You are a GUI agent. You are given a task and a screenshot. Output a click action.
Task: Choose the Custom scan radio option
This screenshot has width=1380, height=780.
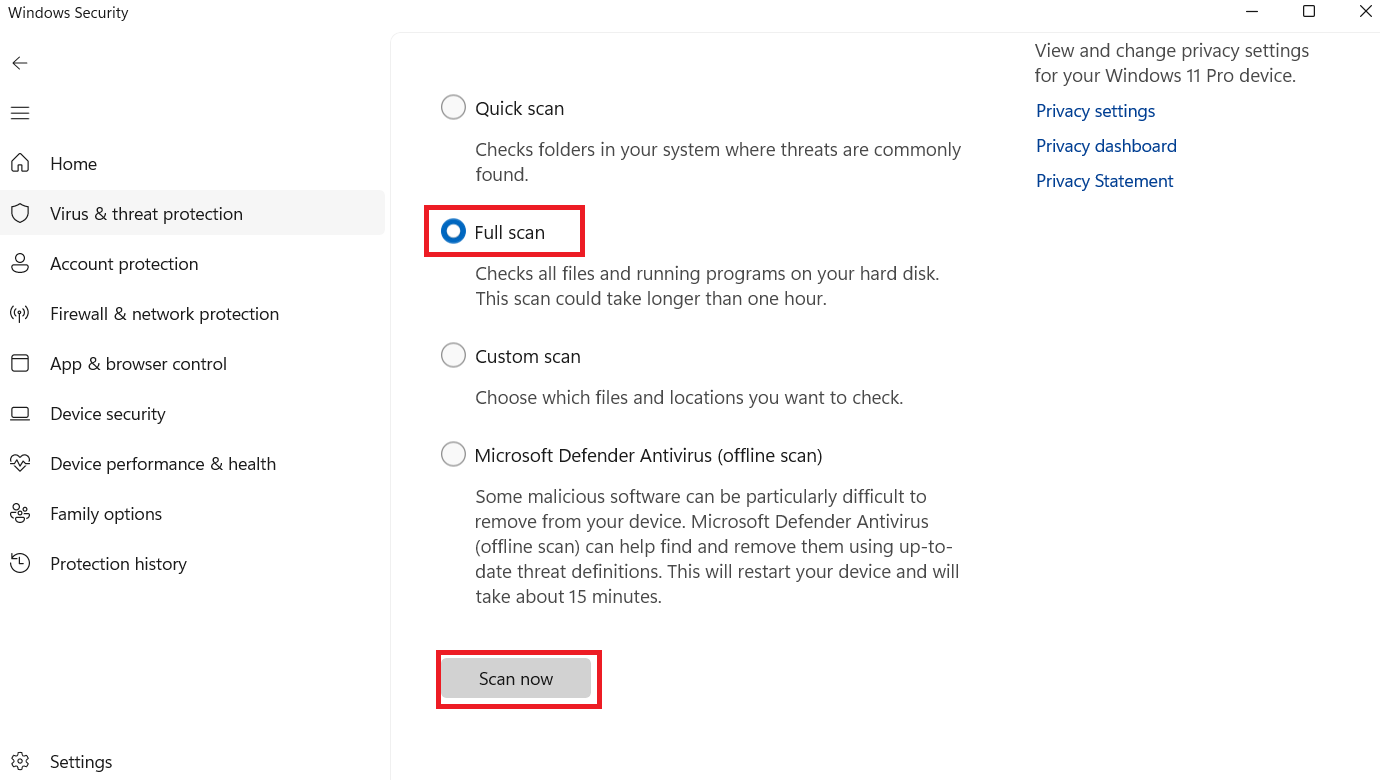(453, 355)
